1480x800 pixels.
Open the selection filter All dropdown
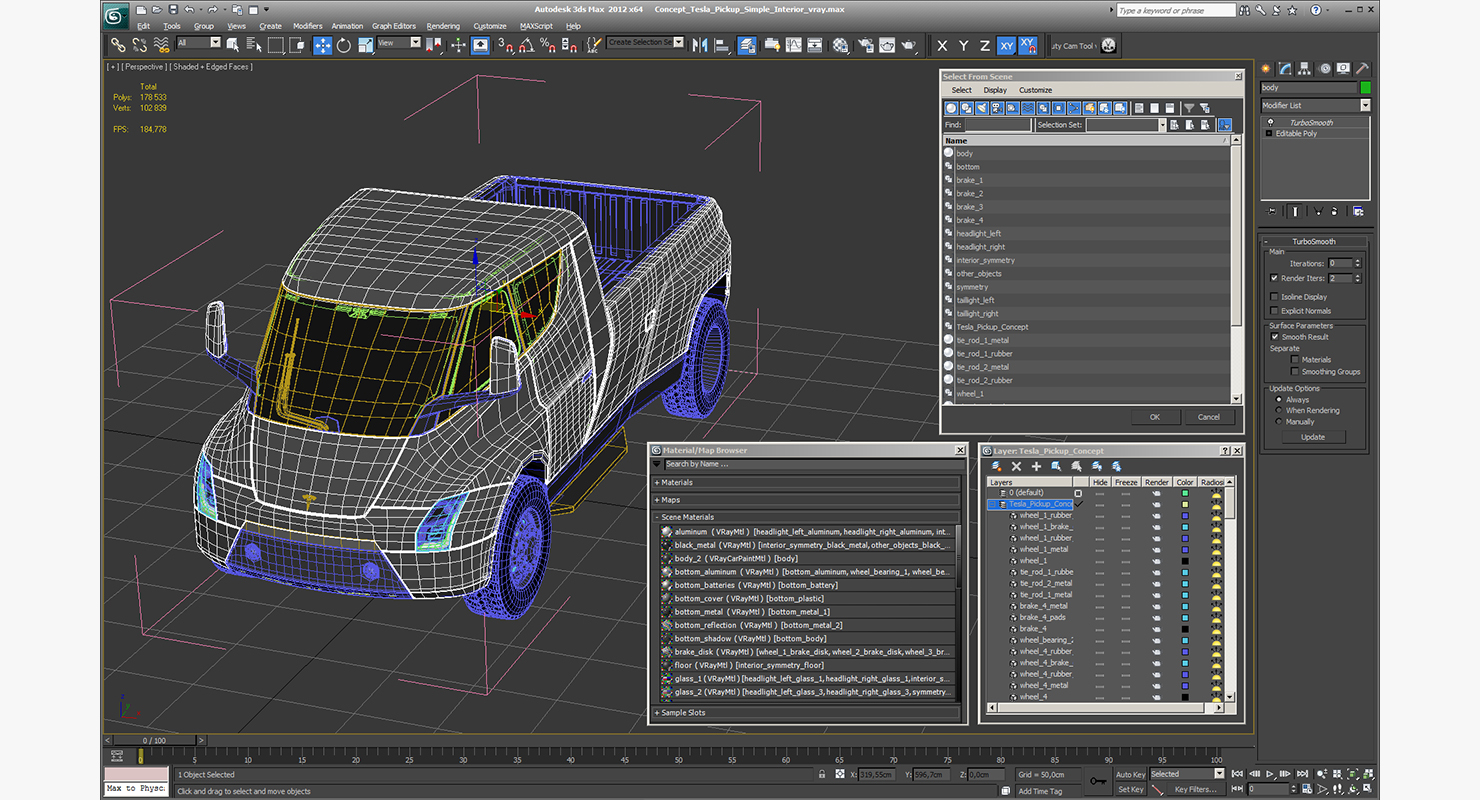point(198,43)
